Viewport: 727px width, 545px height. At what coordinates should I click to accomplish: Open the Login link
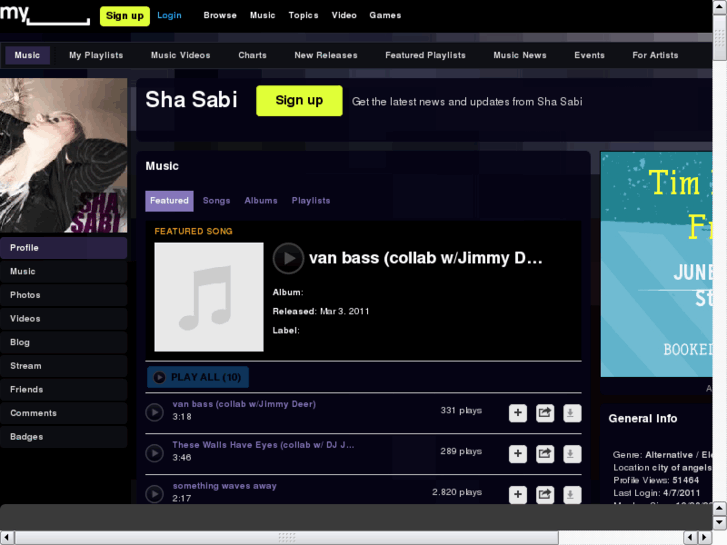(x=169, y=15)
